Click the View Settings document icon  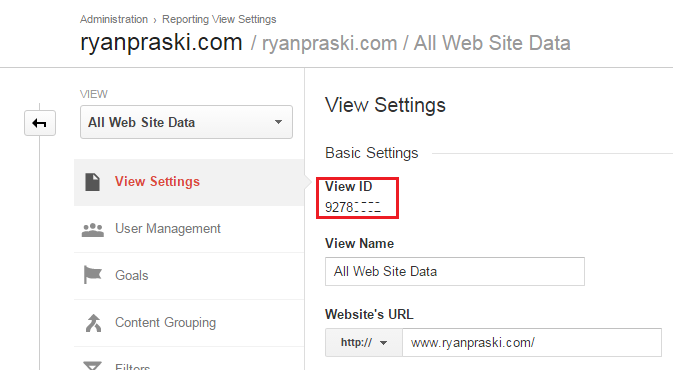92,182
